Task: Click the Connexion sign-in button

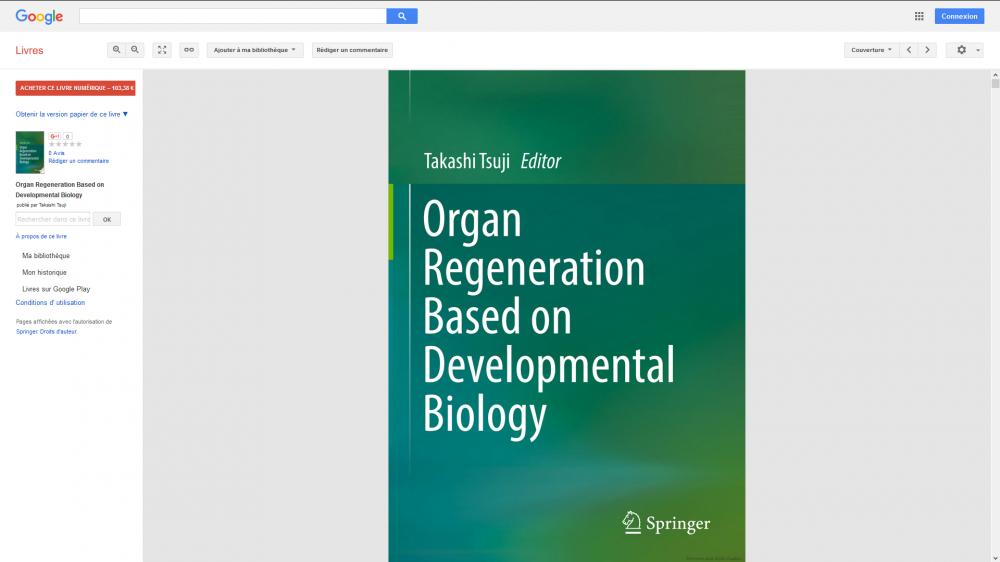Action: coord(959,16)
